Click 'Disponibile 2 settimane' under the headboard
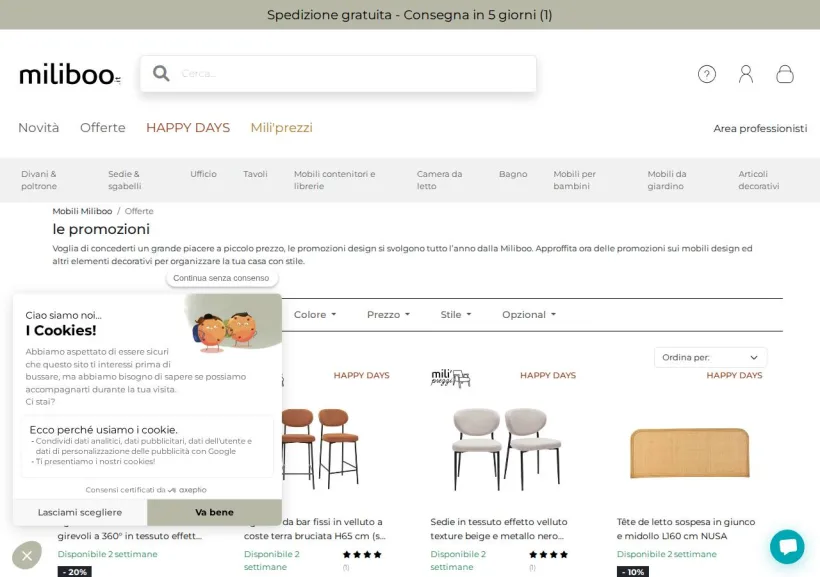Screen dimensions: 820x577 point(667,554)
